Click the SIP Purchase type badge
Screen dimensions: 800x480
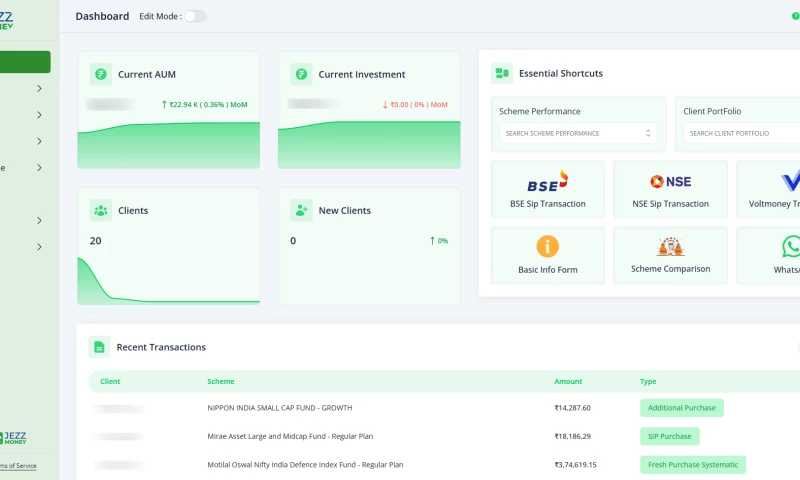click(669, 436)
